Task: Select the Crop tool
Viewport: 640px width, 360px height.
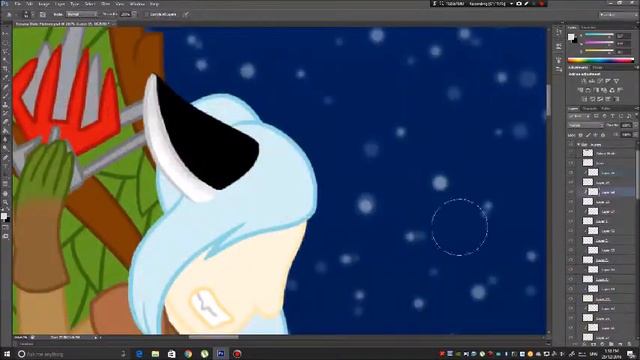Action: pyautogui.click(x=5, y=69)
